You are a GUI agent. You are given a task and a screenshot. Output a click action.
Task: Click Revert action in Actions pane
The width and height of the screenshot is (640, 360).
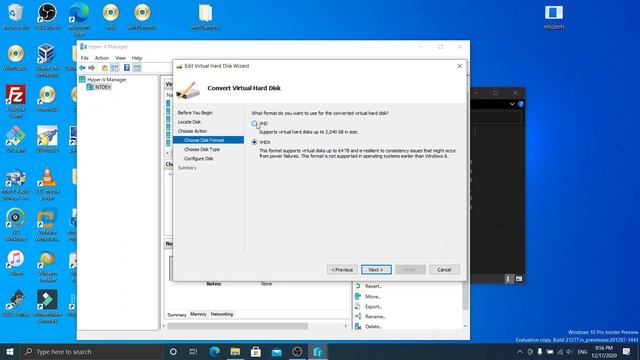click(373, 286)
